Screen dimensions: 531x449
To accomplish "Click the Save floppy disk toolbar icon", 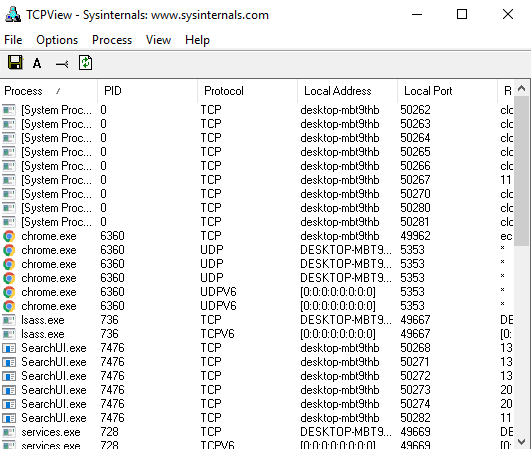I will (x=15, y=63).
